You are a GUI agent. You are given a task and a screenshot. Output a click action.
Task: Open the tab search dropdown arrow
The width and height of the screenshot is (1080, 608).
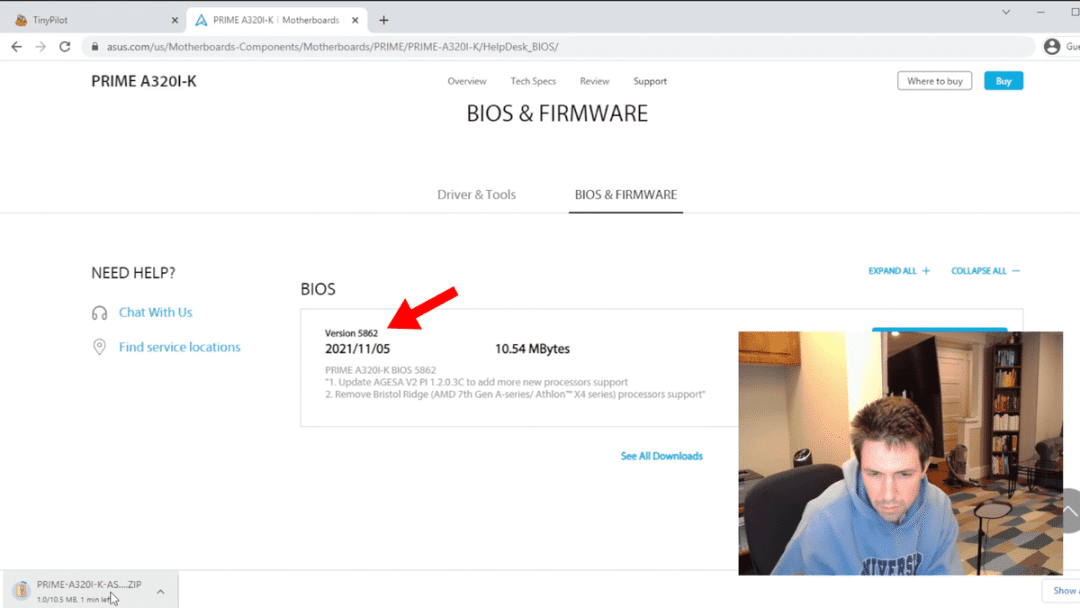[1006, 11]
